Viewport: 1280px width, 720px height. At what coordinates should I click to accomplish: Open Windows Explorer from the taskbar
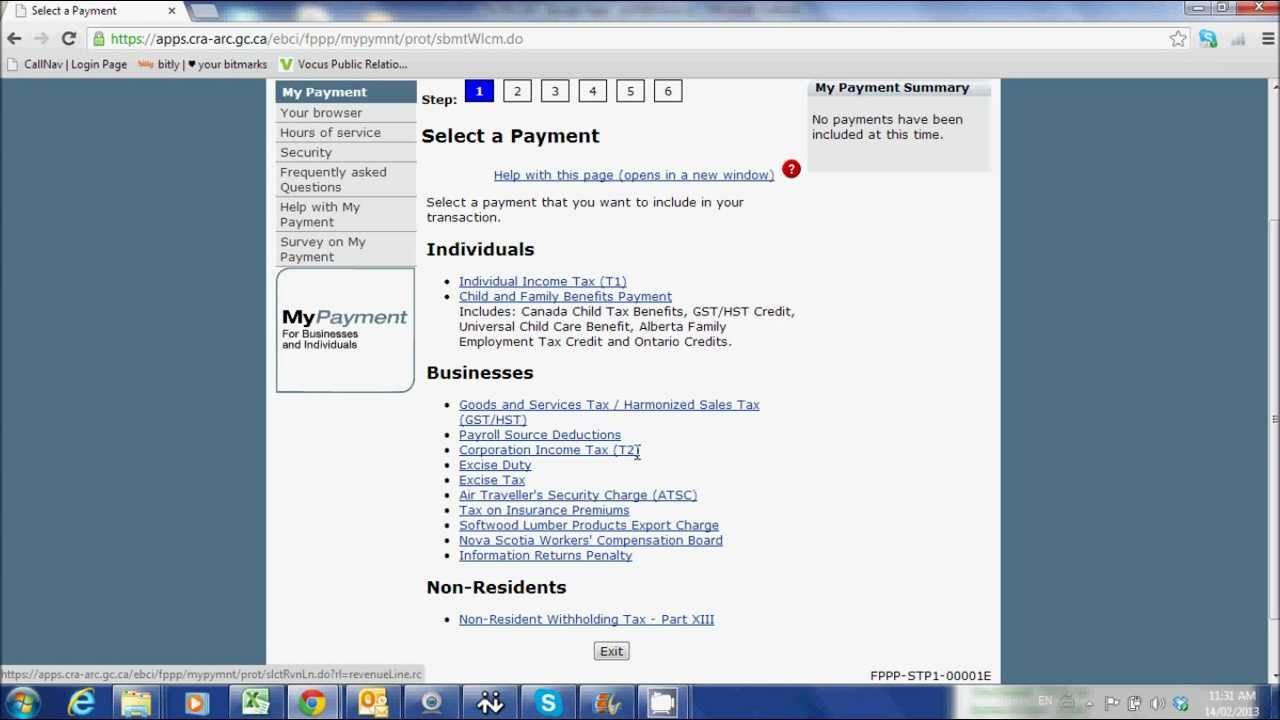137,703
